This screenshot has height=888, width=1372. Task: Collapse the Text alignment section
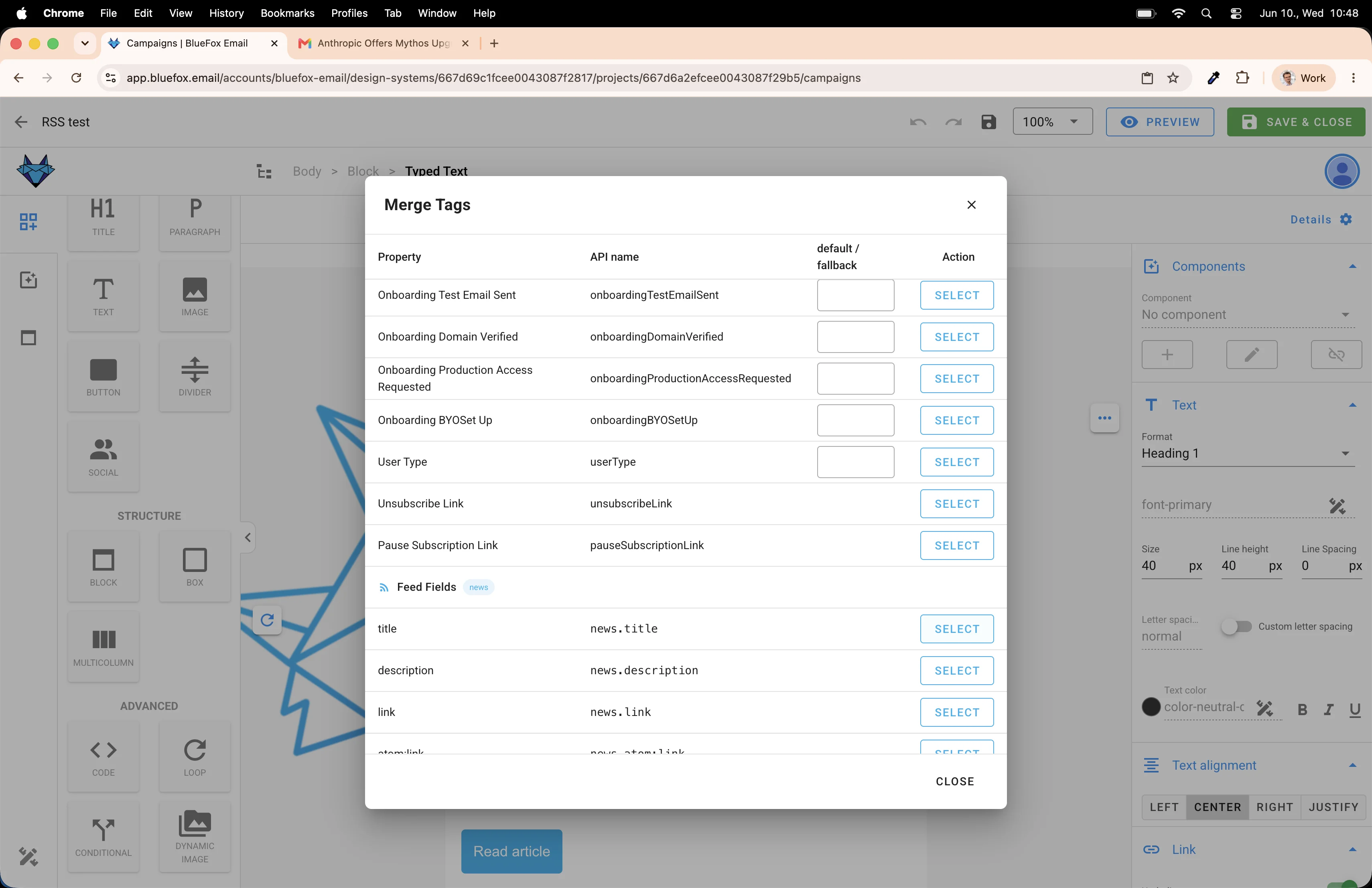1352,765
